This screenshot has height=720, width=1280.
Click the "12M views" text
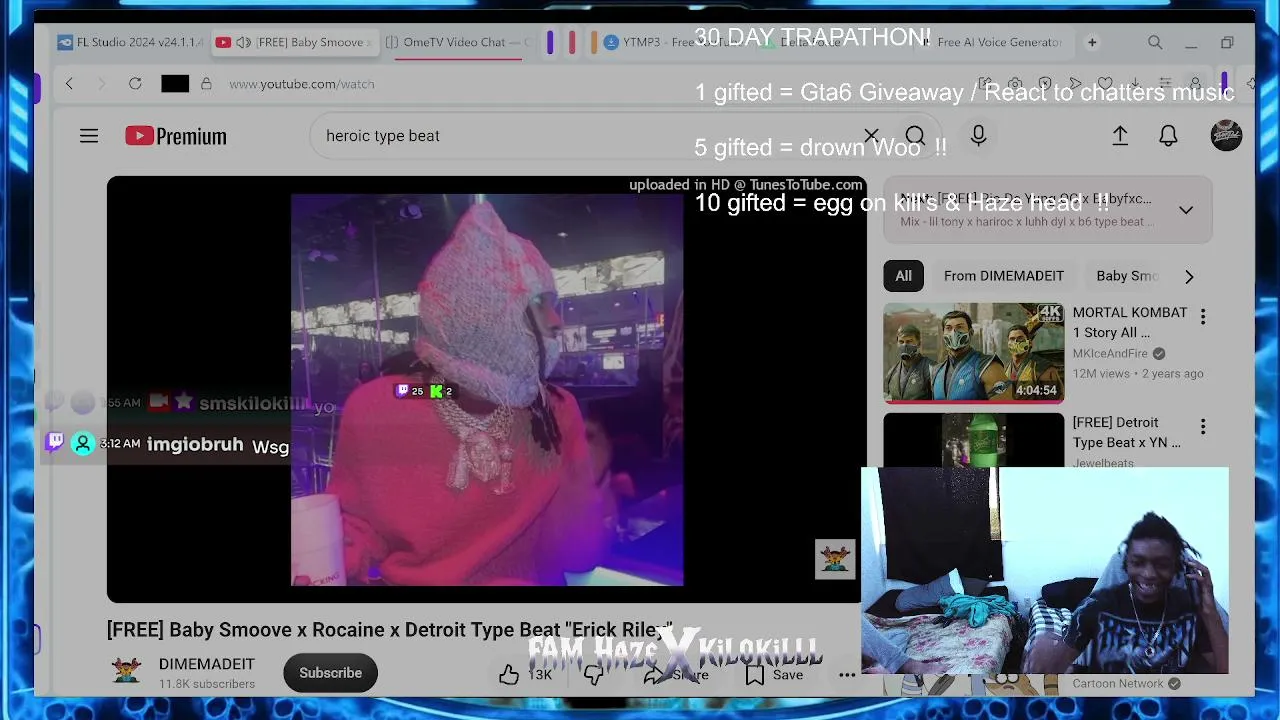1101,373
